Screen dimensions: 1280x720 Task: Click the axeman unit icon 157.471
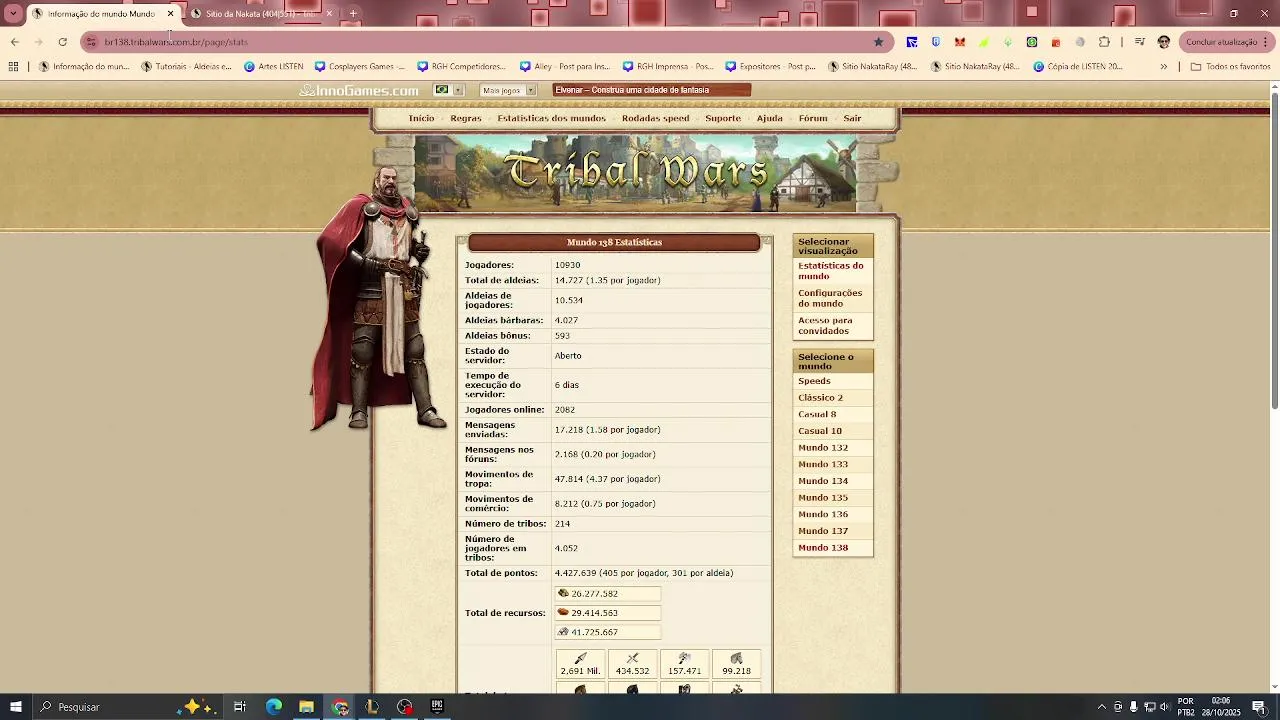click(685, 658)
